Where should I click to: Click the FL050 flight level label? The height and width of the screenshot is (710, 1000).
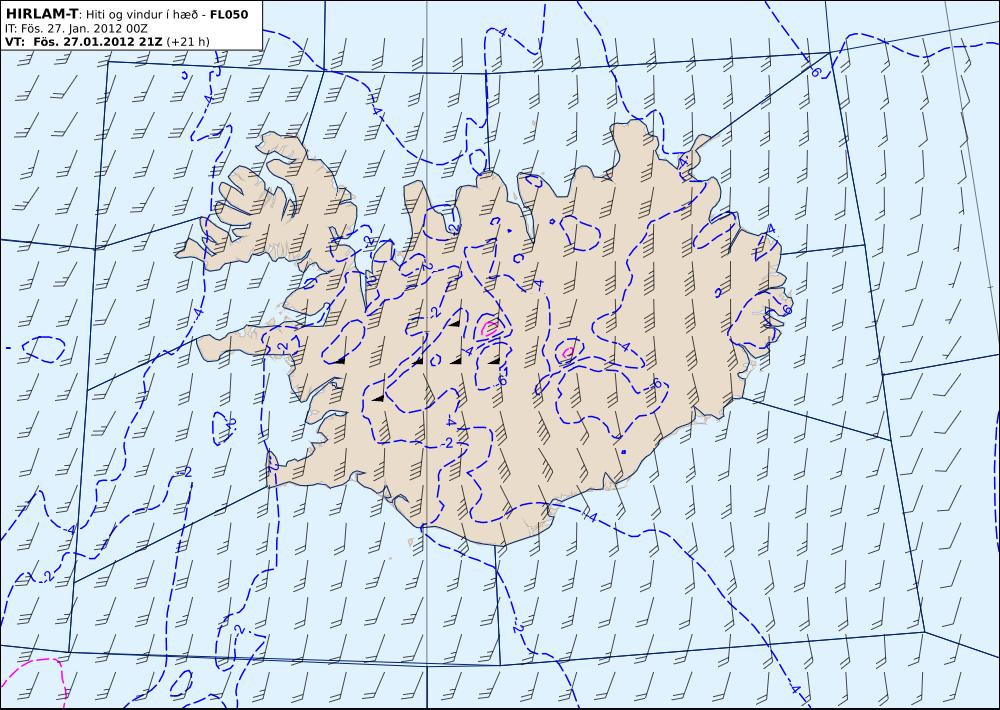tap(229, 14)
